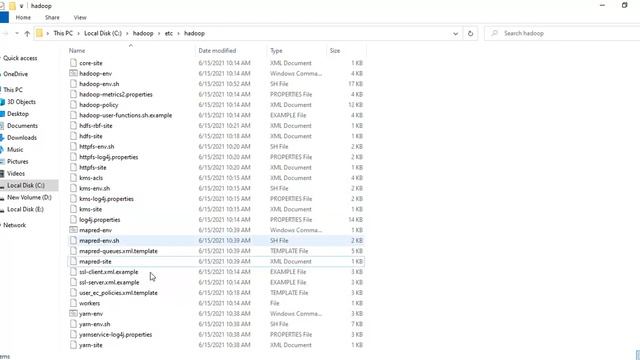640x360 pixels.
Task: Expand chevron after Local Disk (C:) in breadcrumb
Action: pyautogui.click(x=127, y=33)
